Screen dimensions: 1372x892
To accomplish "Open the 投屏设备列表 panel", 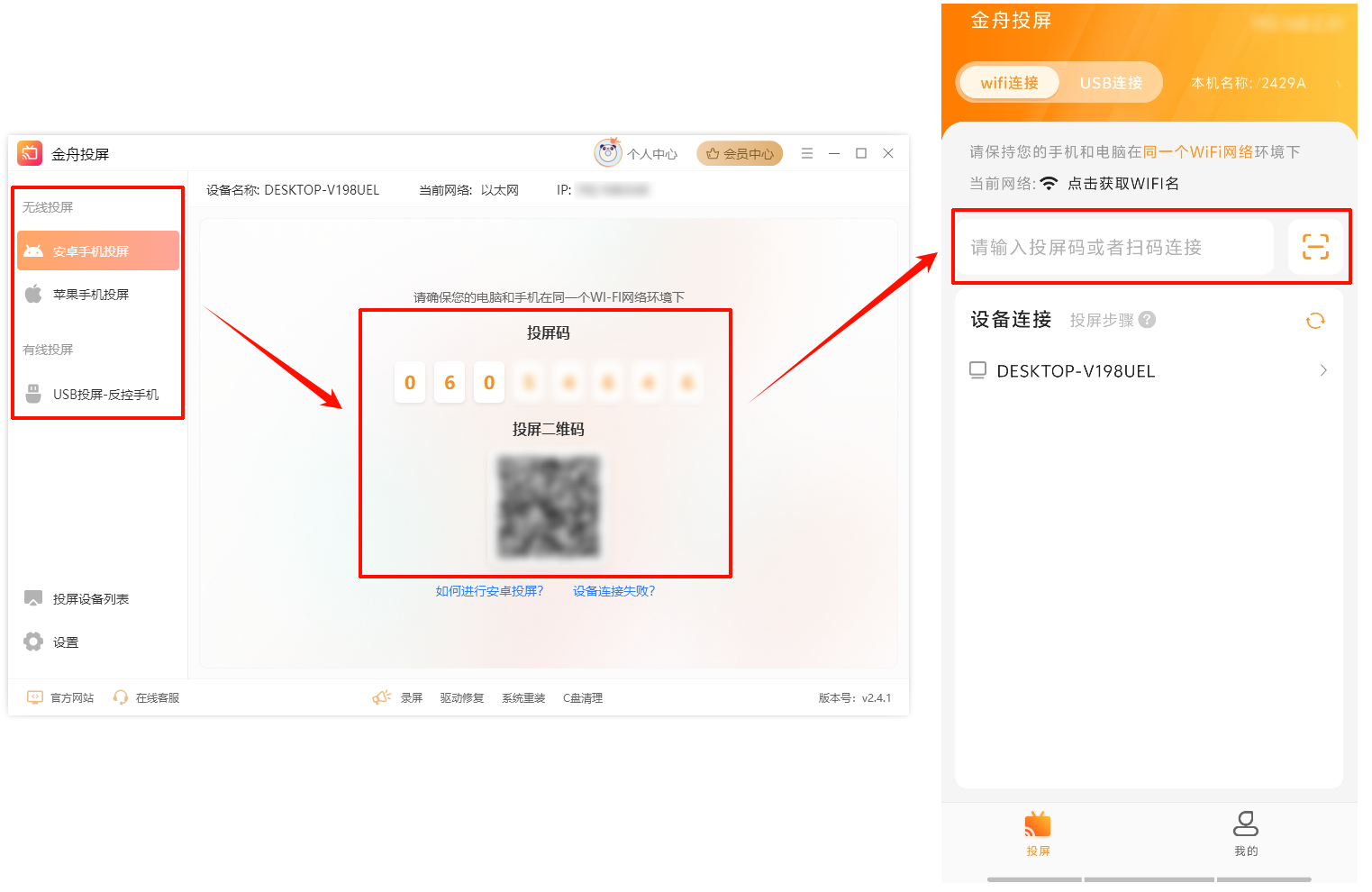I will 90,597.
